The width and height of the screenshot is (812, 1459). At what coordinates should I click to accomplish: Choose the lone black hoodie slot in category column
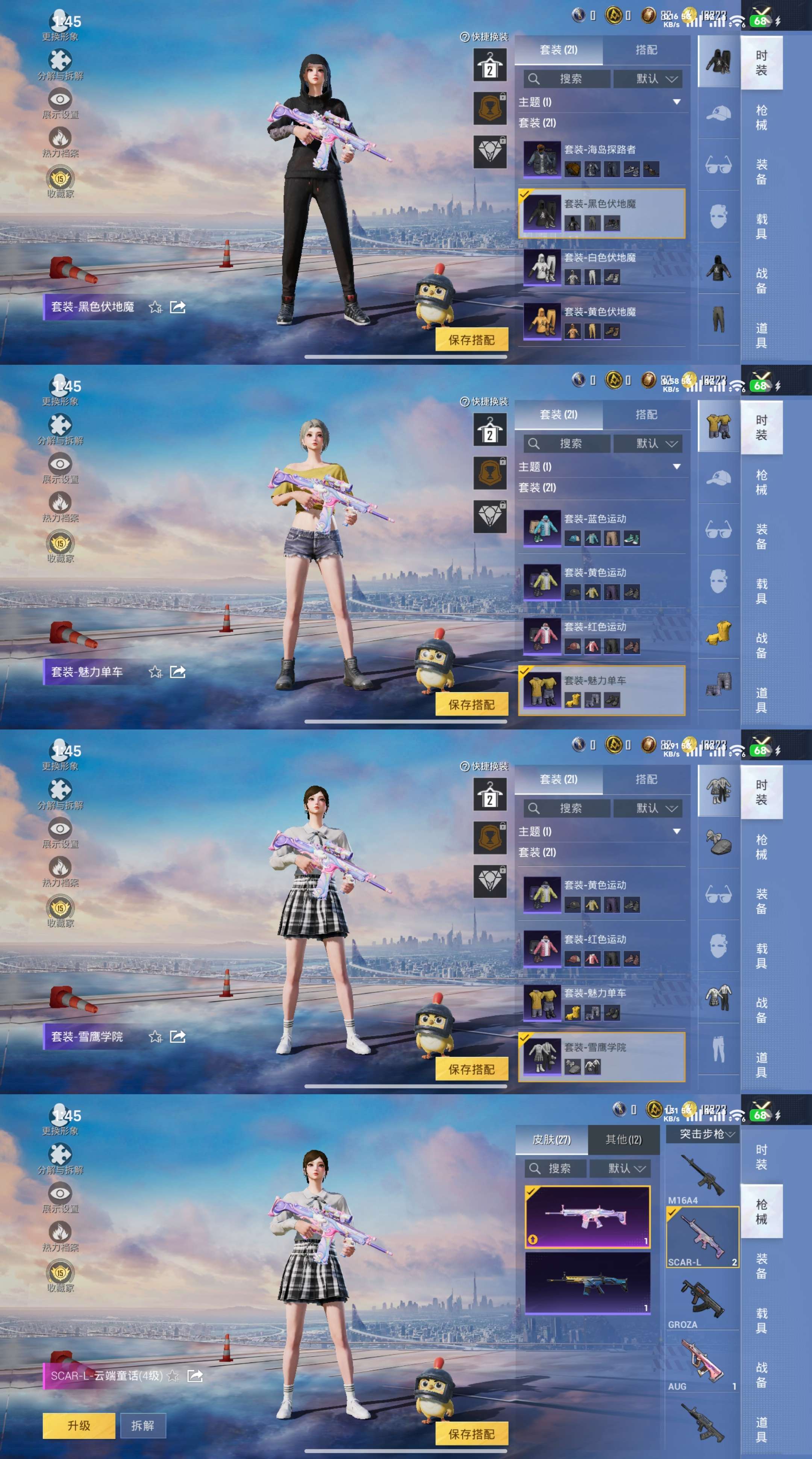[x=718, y=267]
